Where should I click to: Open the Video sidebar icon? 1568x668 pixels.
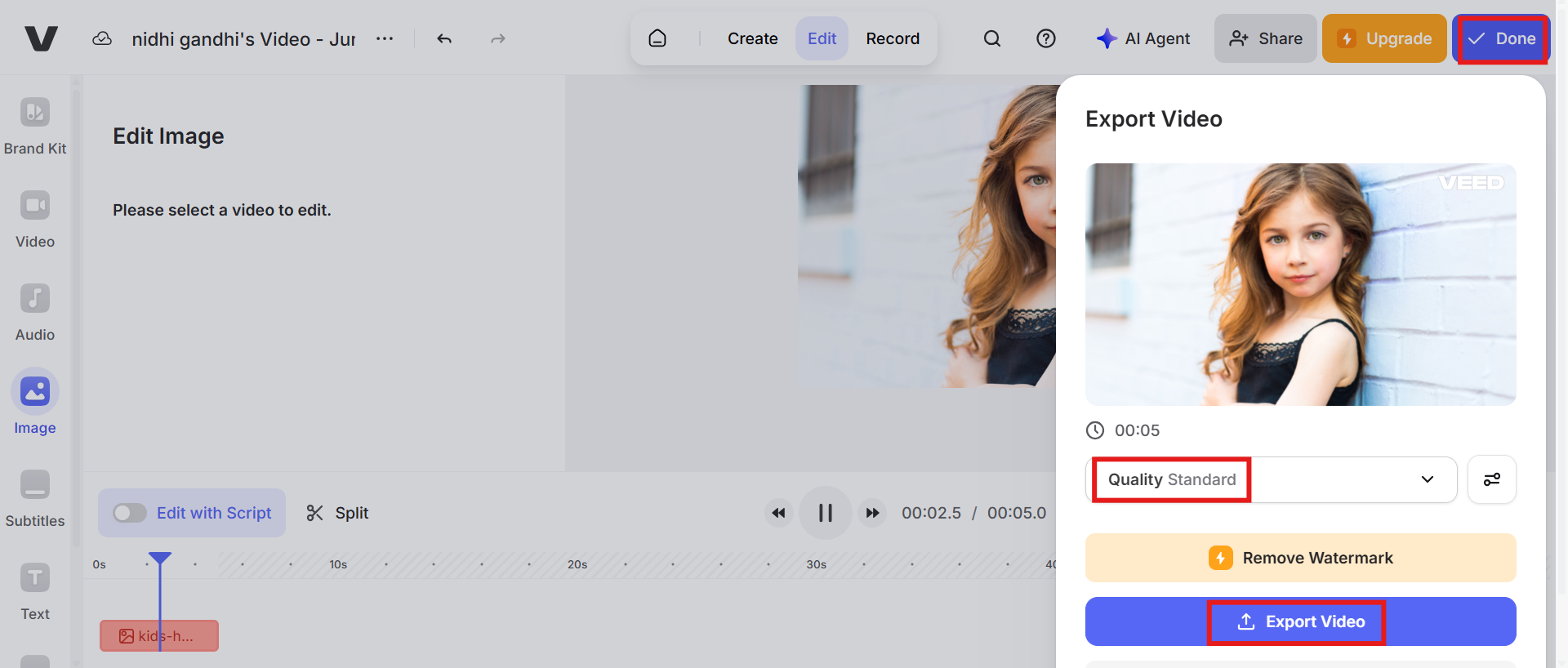(x=35, y=205)
